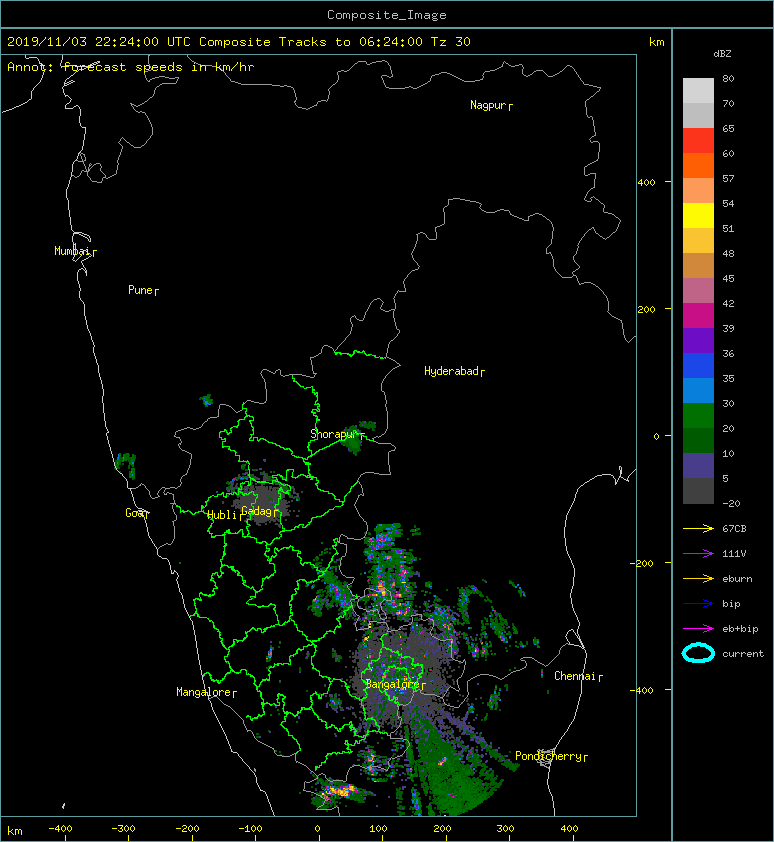This screenshot has width=774, height=842.
Task: Select the 35 dBZ blue color swatch
Action: coord(698,390)
